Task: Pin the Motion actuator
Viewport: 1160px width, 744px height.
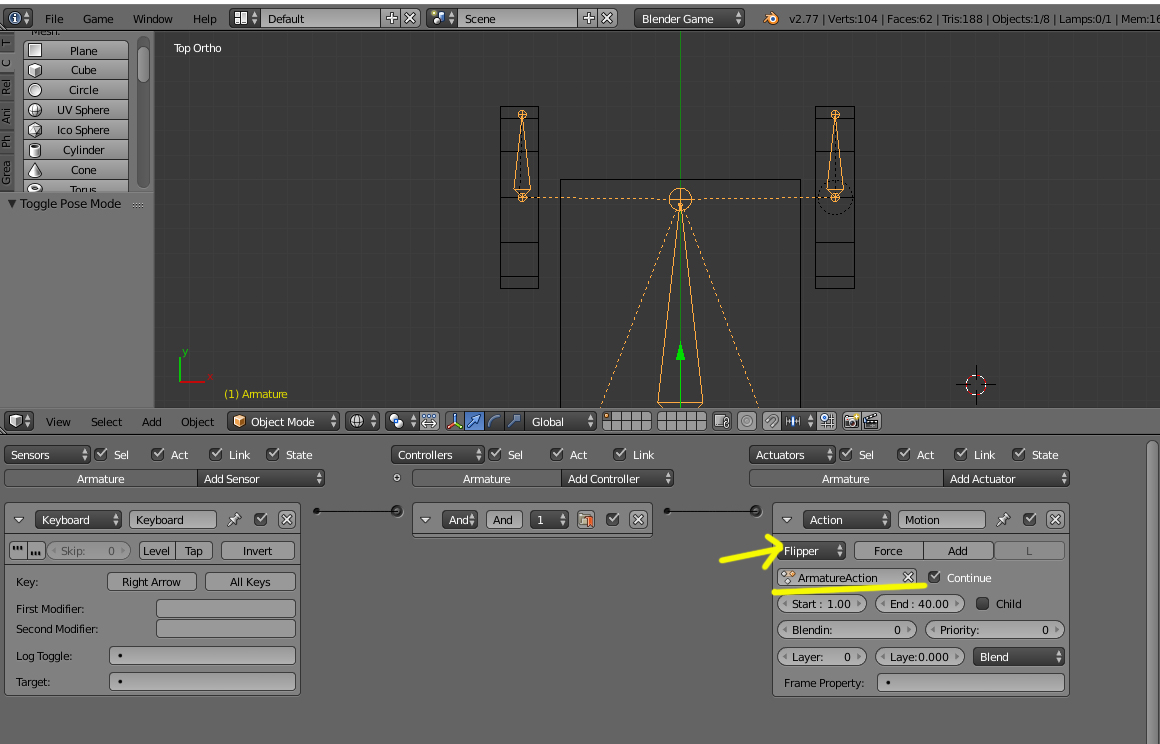Action: click(x=1002, y=520)
